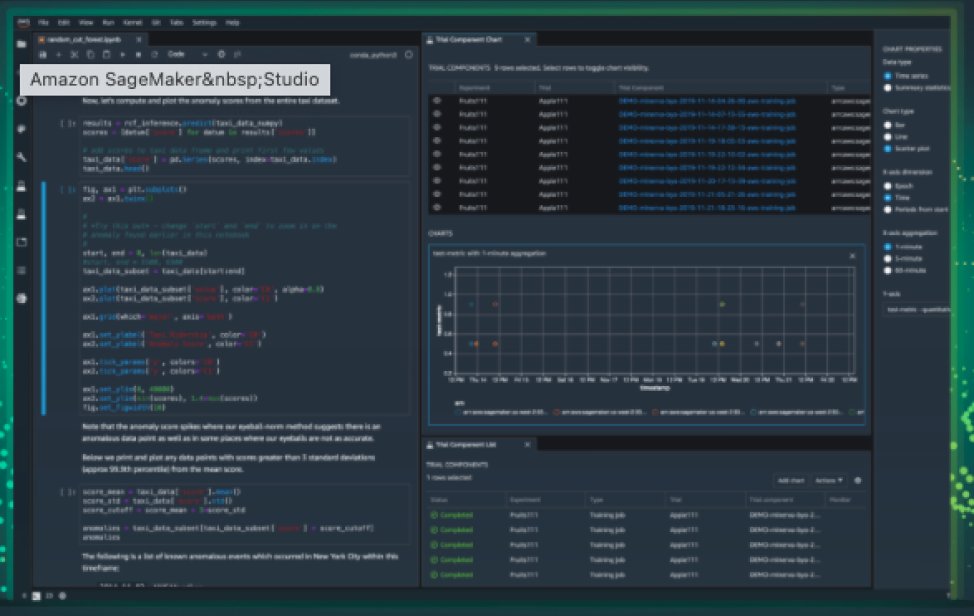Set X-axis aggregation to 1-minute
The image size is (974, 616).
pos(888,247)
